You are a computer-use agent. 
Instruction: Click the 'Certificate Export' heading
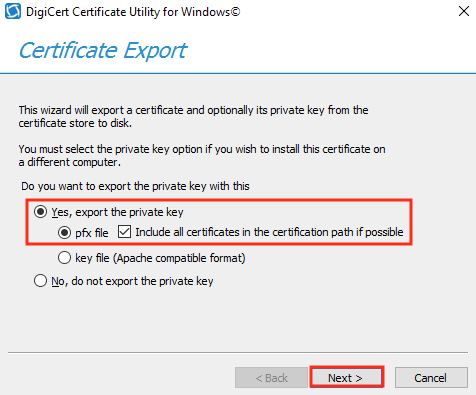pos(103,51)
